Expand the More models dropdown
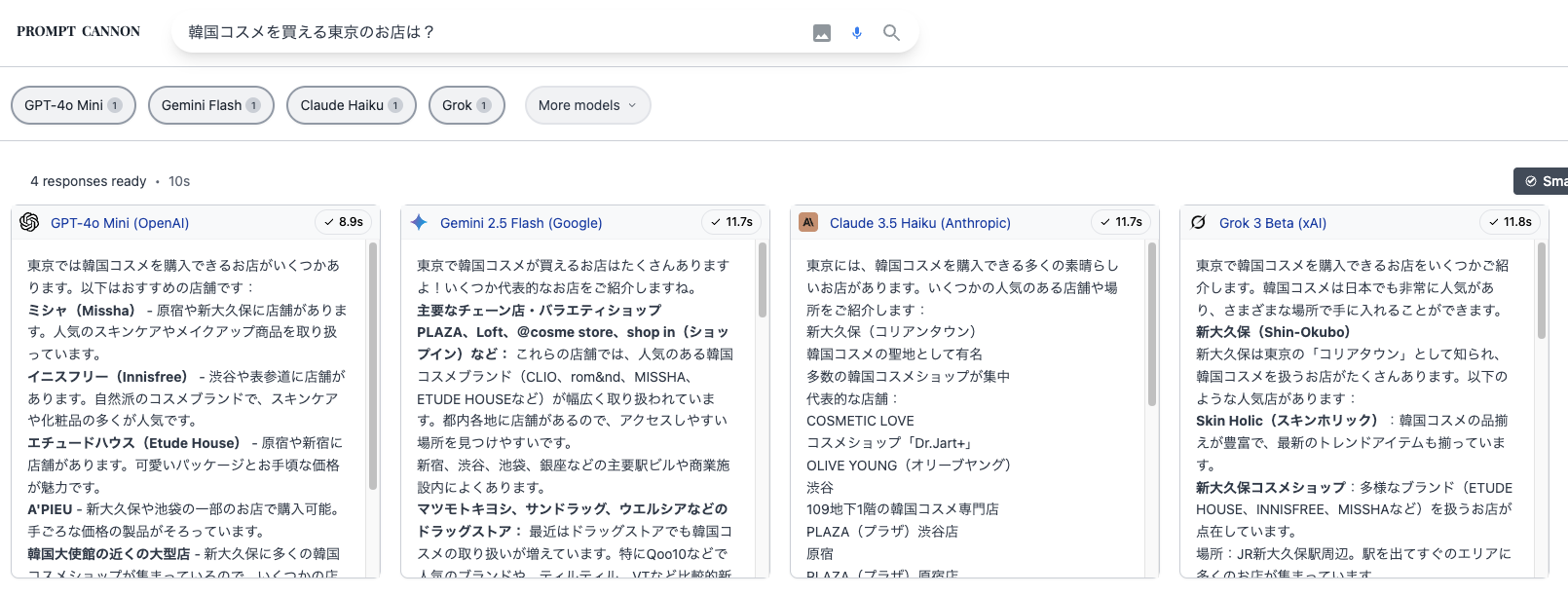Viewport: 1568px width, 596px height. [x=587, y=105]
